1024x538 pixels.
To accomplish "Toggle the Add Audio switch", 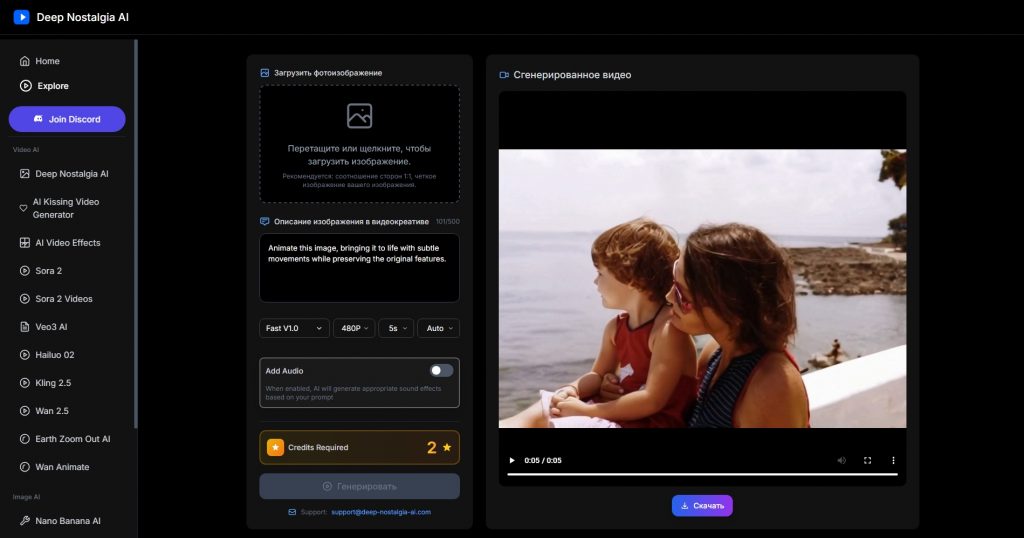I will (441, 370).
